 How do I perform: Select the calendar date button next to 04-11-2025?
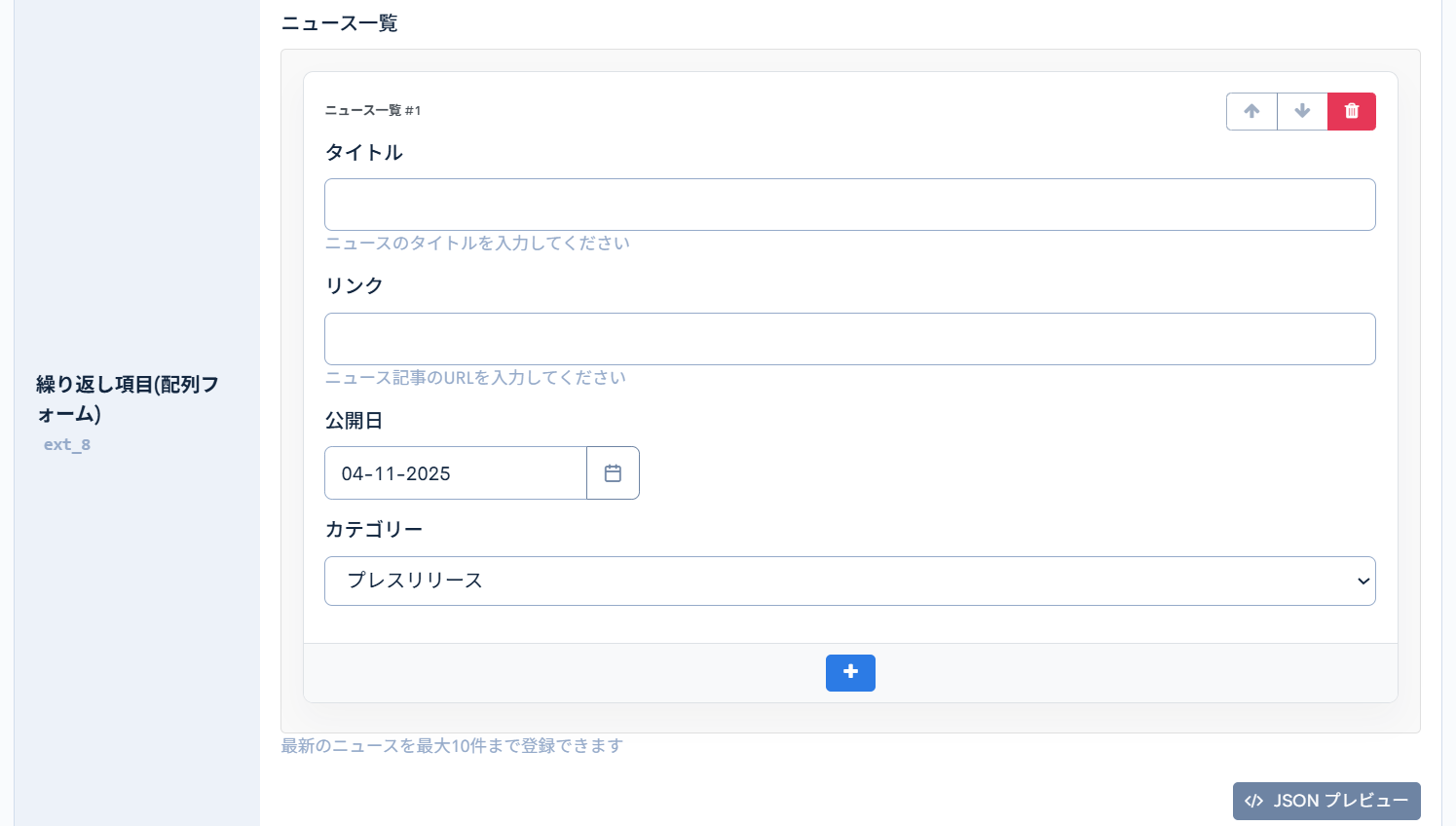coord(613,472)
